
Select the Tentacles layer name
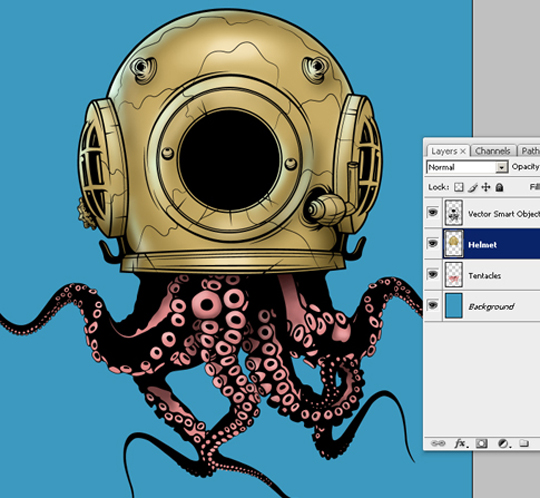485,276
